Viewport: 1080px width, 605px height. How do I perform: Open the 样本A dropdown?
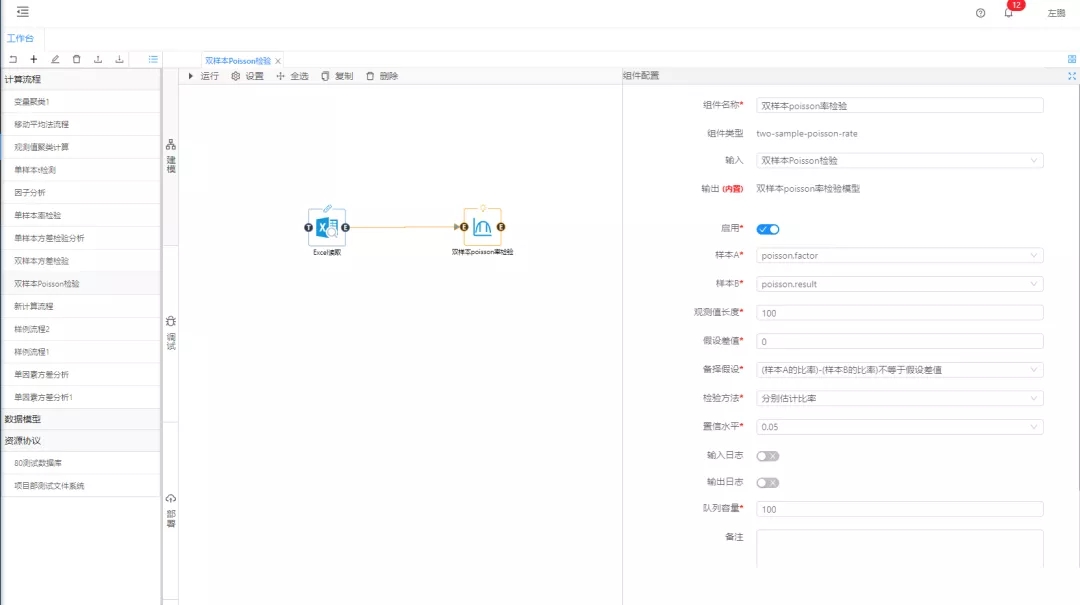(899, 256)
